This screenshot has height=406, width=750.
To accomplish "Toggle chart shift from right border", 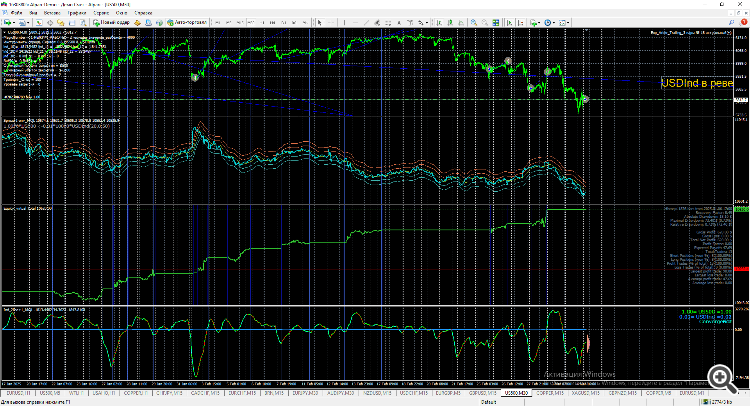I will click(520, 22).
